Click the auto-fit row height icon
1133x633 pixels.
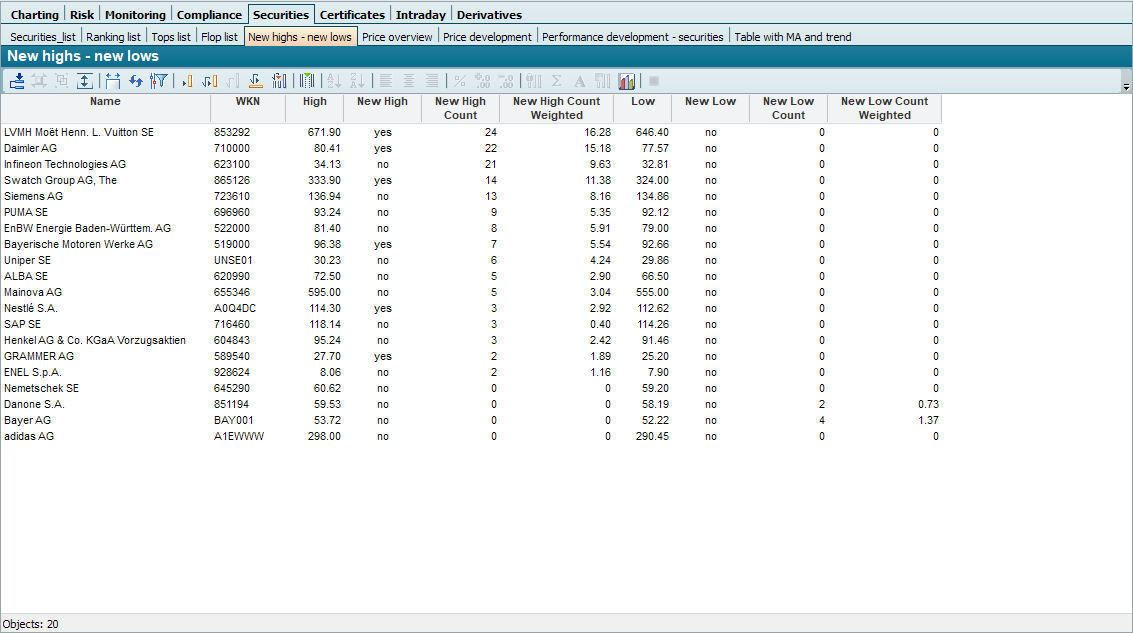click(85, 81)
